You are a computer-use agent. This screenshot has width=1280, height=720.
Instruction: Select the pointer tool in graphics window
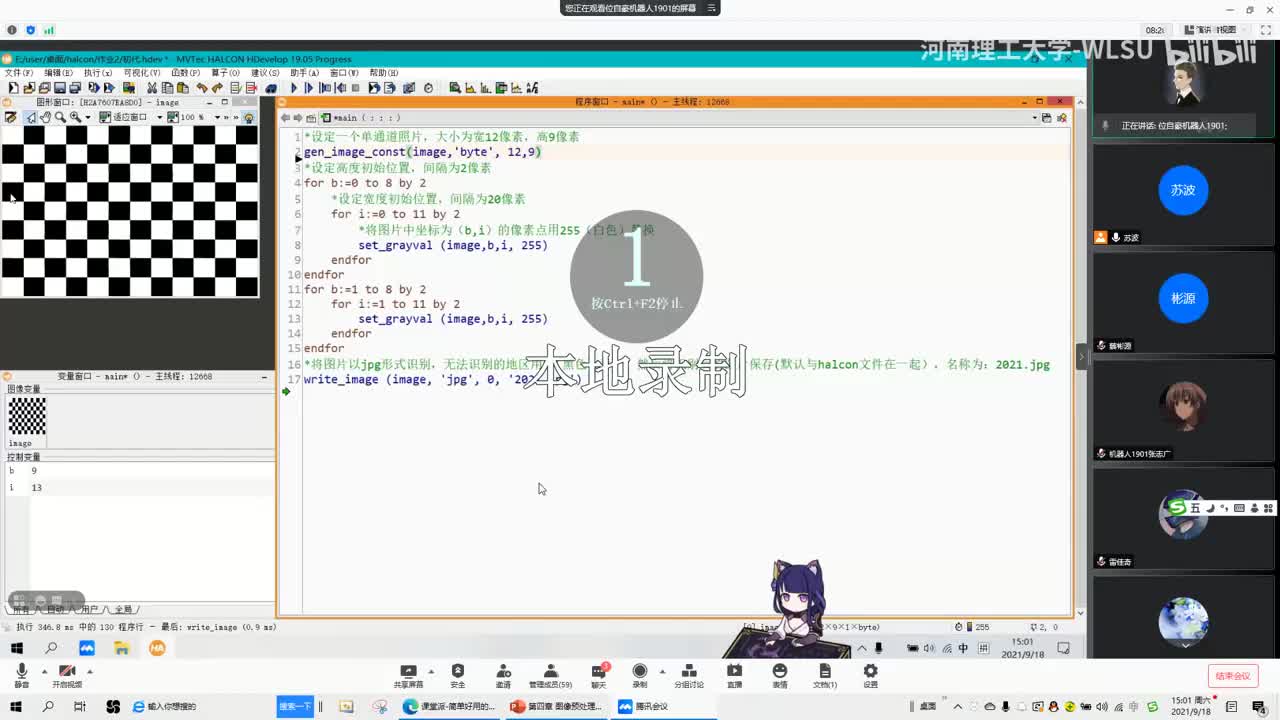(31, 117)
